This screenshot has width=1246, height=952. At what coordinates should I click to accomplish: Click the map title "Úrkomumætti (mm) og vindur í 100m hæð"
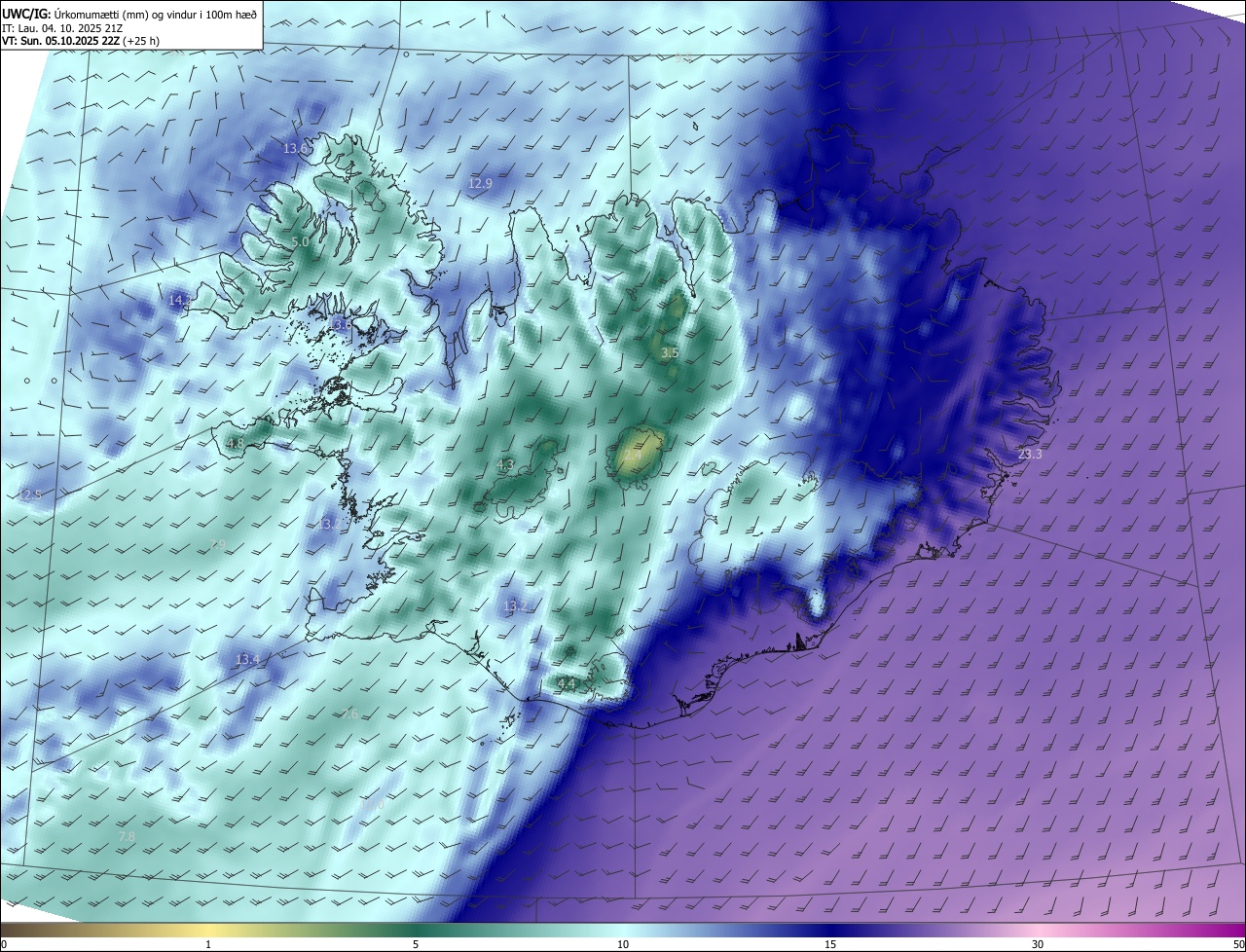coord(156,14)
